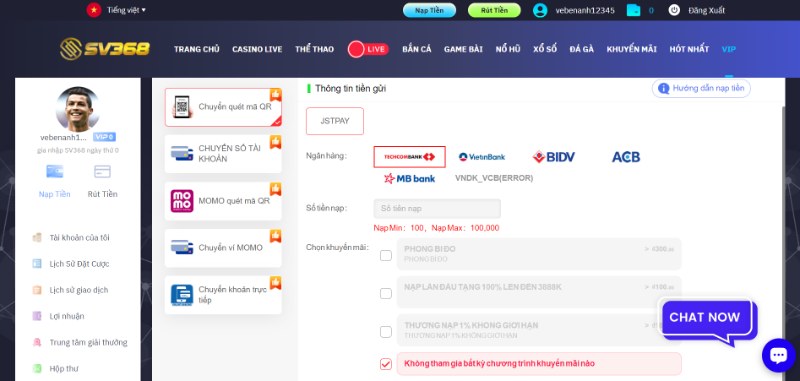
Task: Click the Hộp thư icon
Action: (37, 368)
